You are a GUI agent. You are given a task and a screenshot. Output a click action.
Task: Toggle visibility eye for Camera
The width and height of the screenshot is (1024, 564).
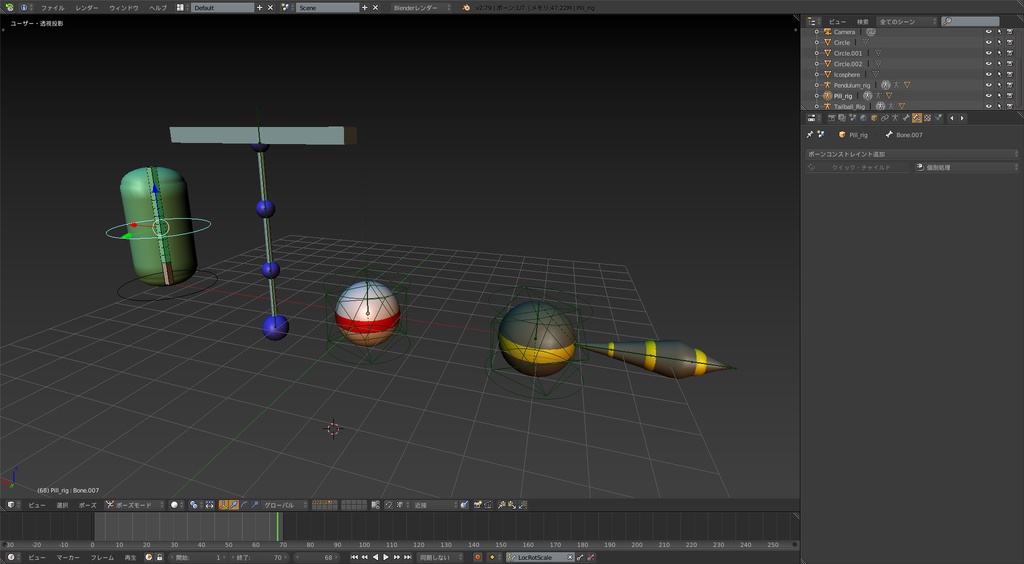(988, 32)
